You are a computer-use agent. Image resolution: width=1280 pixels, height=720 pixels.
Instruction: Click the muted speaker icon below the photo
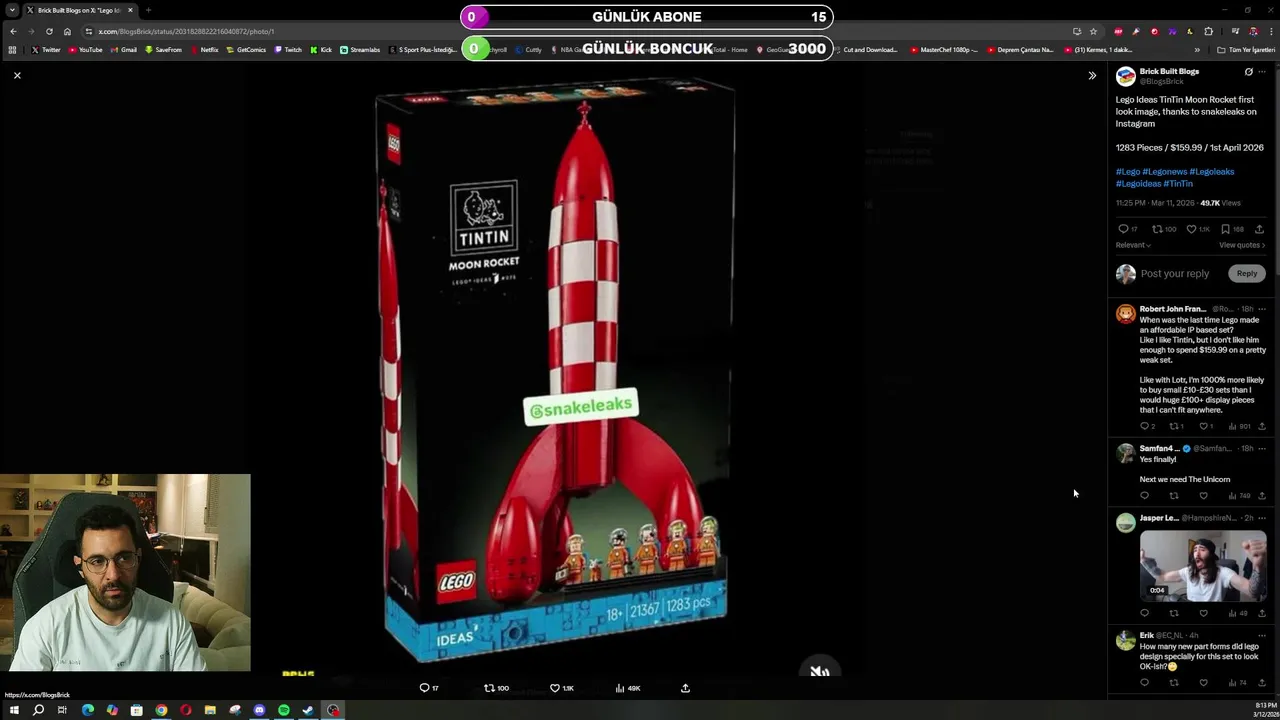tap(820, 672)
